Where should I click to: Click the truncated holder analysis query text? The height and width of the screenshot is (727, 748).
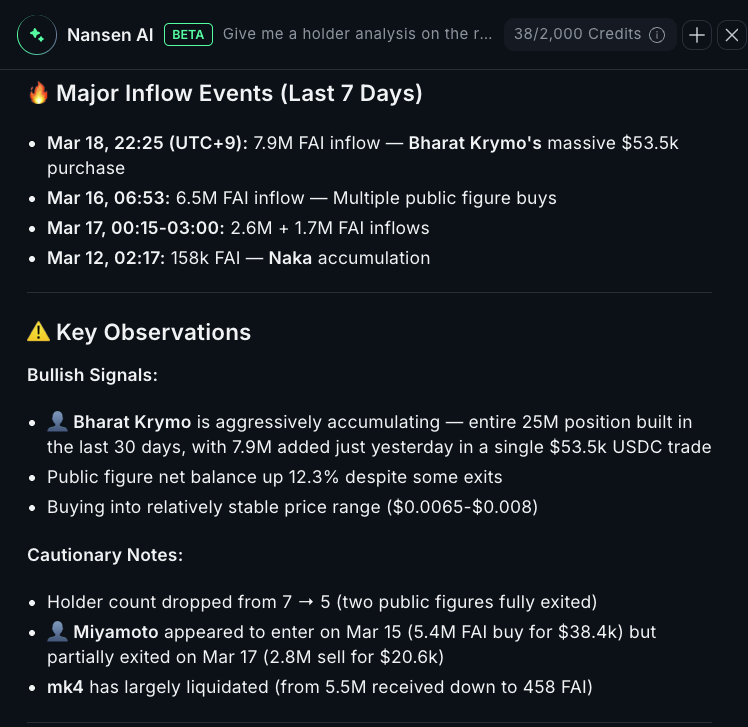357,35
